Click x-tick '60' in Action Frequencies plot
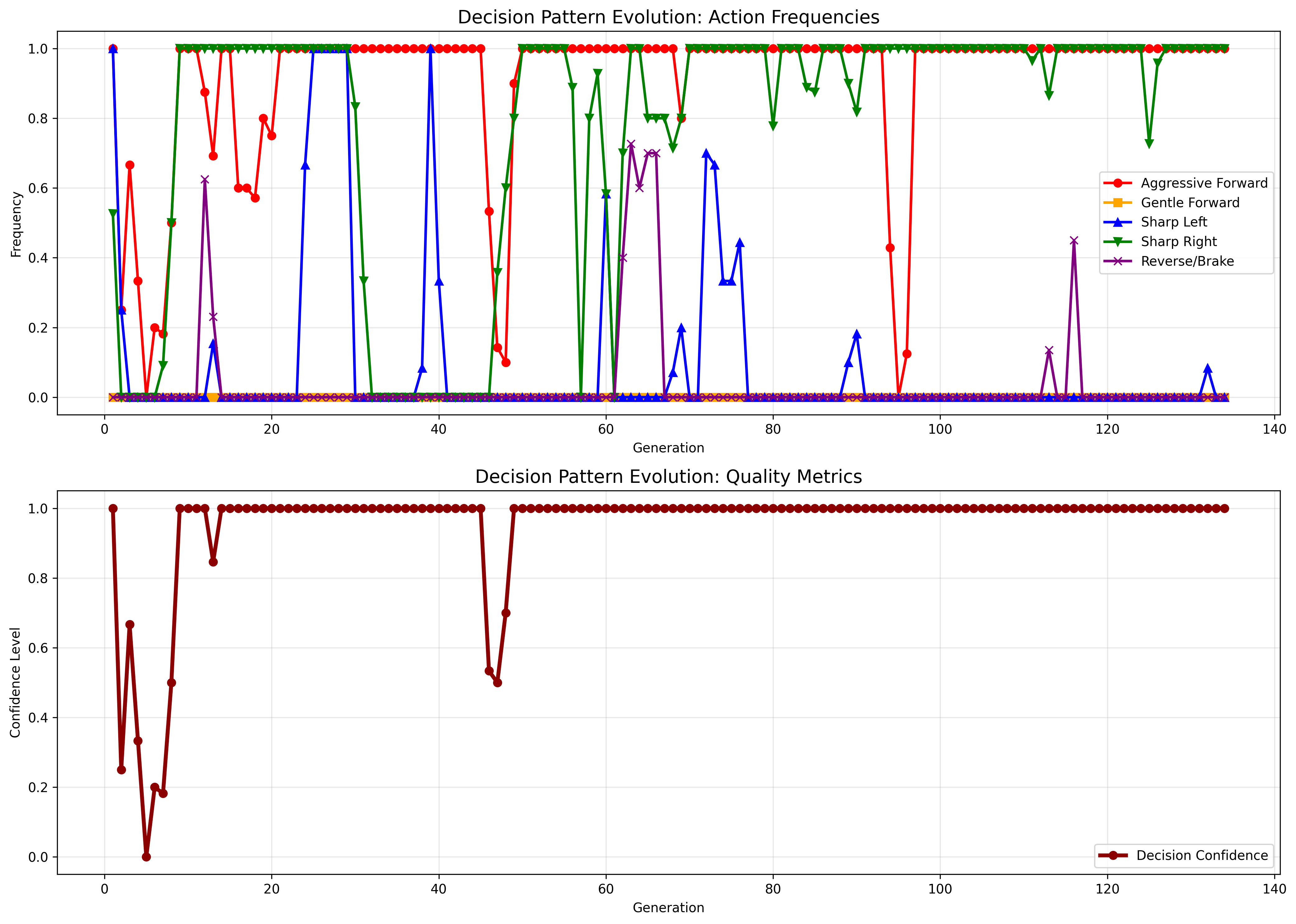This screenshot has height=924, width=1296. pyautogui.click(x=606, y=430)
